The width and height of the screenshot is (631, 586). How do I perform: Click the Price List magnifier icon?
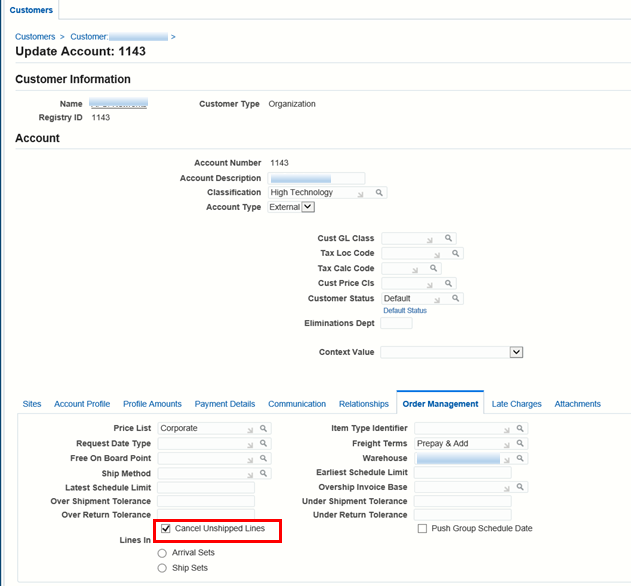264,428
